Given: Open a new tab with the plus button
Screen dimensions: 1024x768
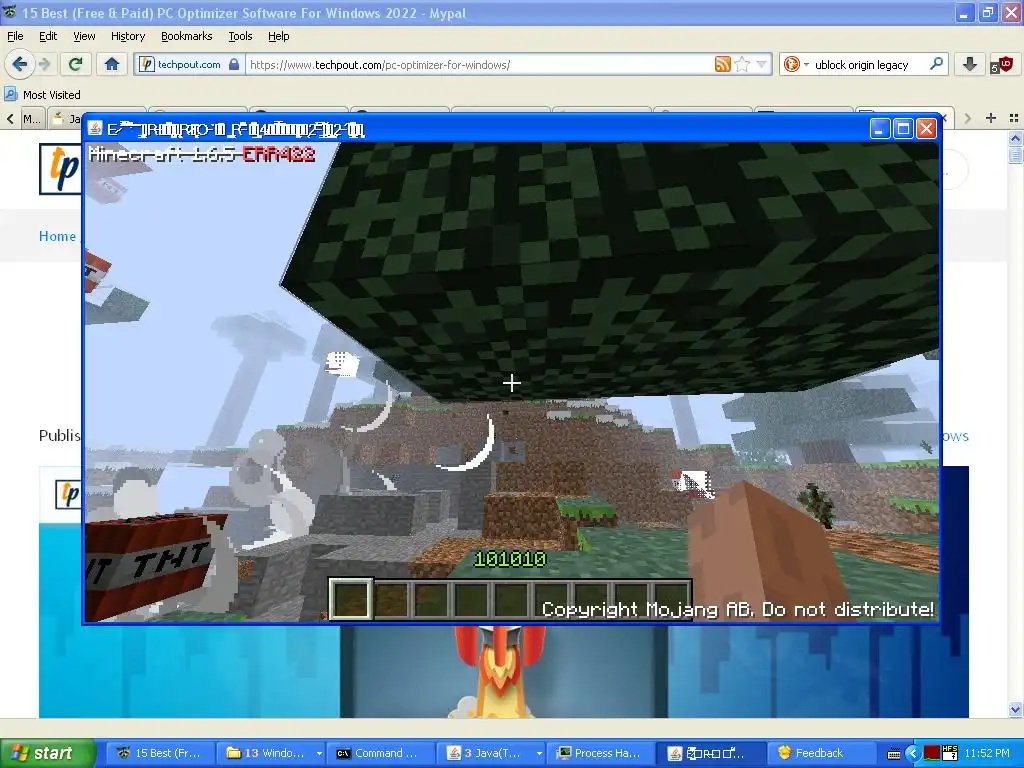Looking at the screenshot, I should tap(991, 118).
